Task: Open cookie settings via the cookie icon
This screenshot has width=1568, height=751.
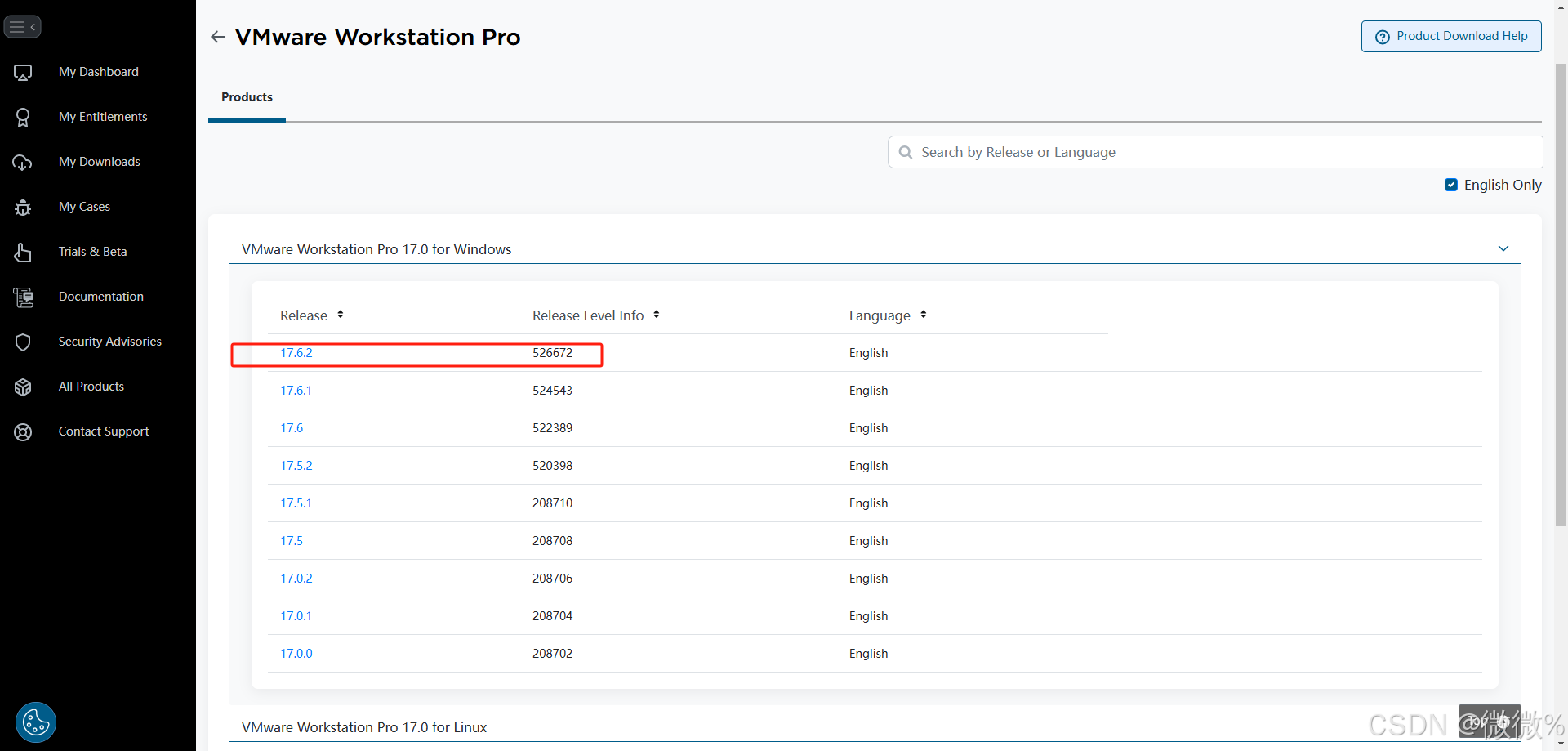Action: (x=36, y=722)
